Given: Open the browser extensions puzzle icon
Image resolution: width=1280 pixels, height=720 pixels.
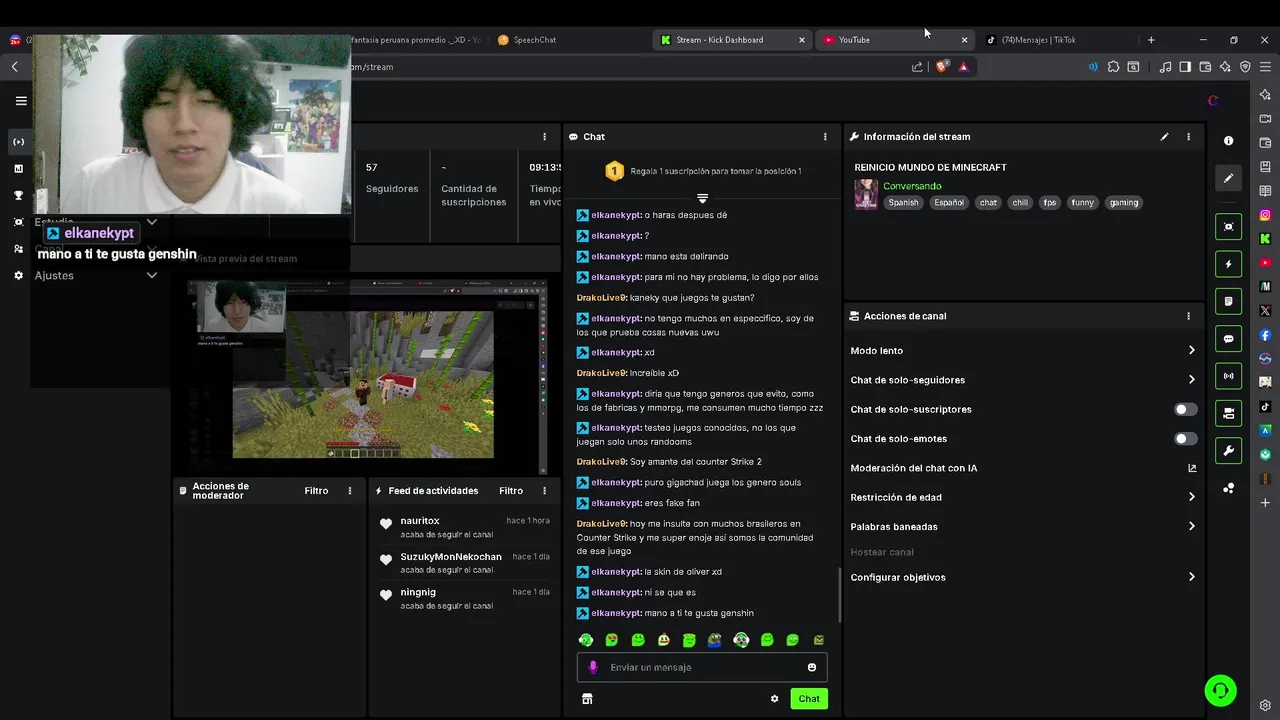Looking at the screenshot, I should tap(1113, 67).
